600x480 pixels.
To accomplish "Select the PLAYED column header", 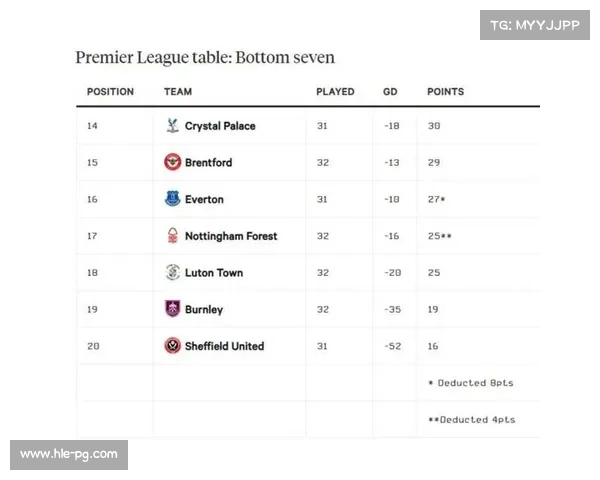I will 335,92.
